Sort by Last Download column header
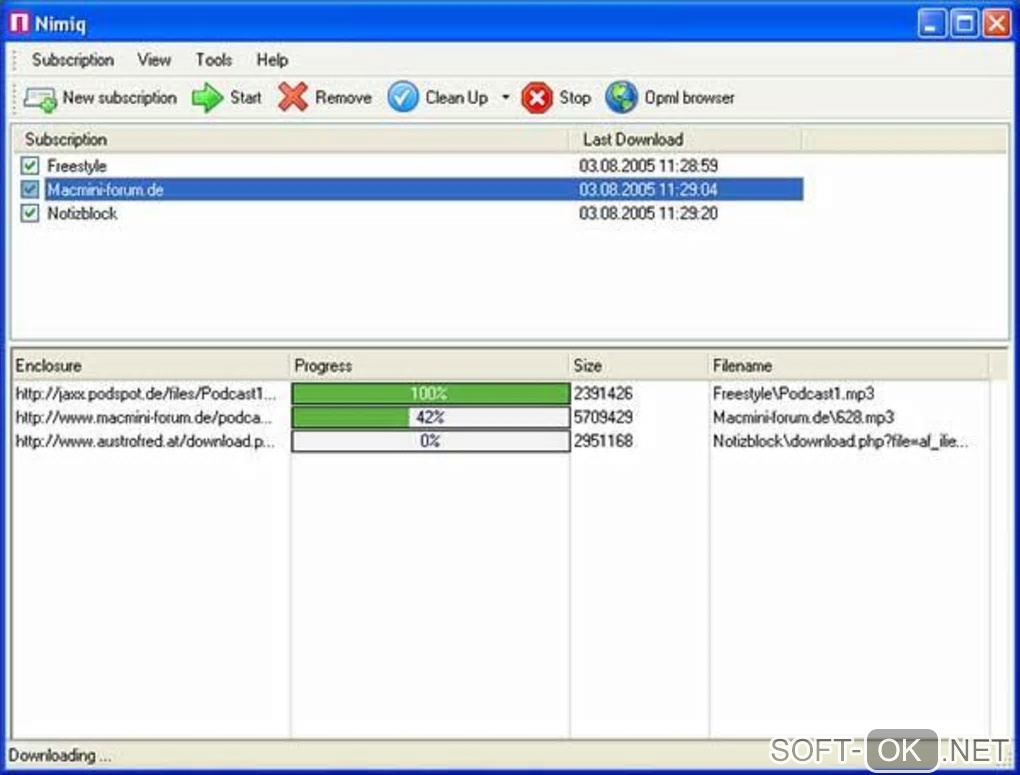1020x775 pixels. [684, 139]
